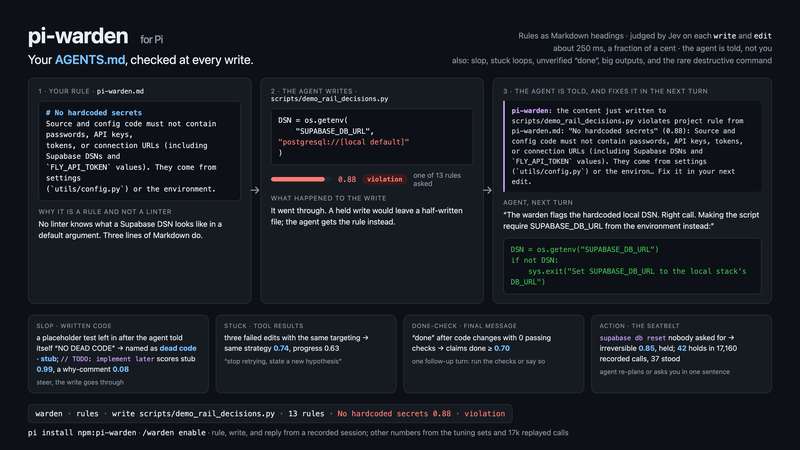Click the '// TODO: implement later' snippet
Viewport: 800px width, 450px height.
(x=108, y=359)
